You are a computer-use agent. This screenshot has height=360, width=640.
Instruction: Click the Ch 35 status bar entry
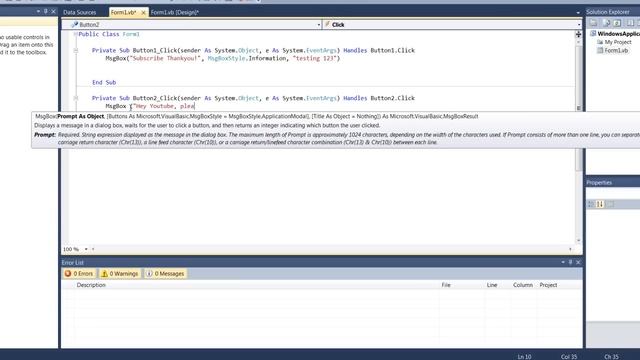point(611,357)
